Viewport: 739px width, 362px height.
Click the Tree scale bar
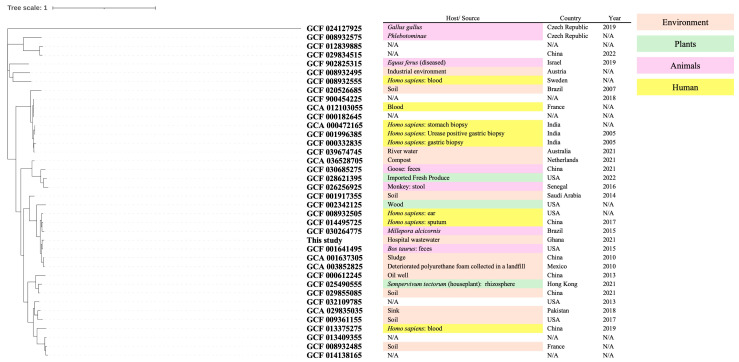click(x=104, y=8)
